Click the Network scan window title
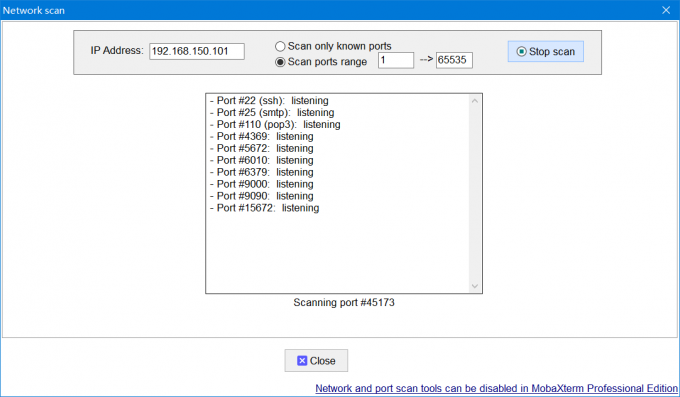The image size is (680, 397). tap(34, 10)
